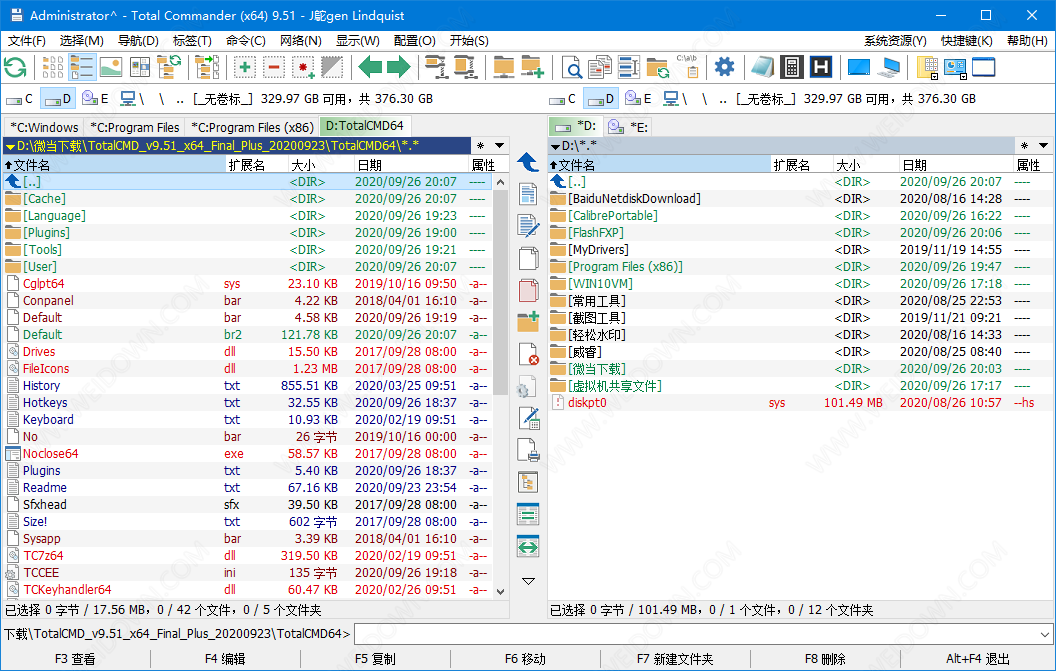
Task: Click the blue up-arrow parent directory icon
Action: point(528,162)
